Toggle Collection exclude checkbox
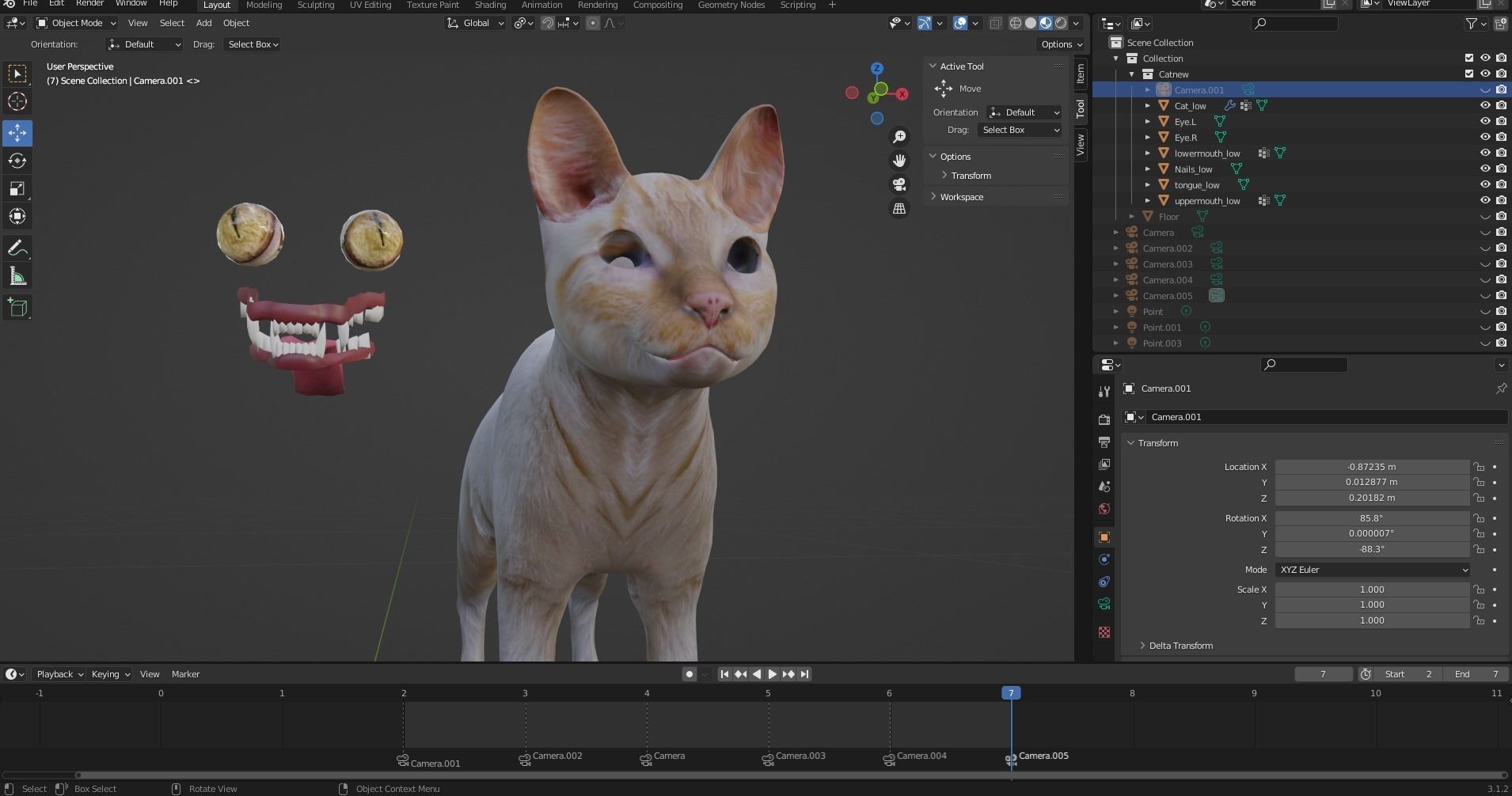Screen dimensions: 1512x796 1469,58
